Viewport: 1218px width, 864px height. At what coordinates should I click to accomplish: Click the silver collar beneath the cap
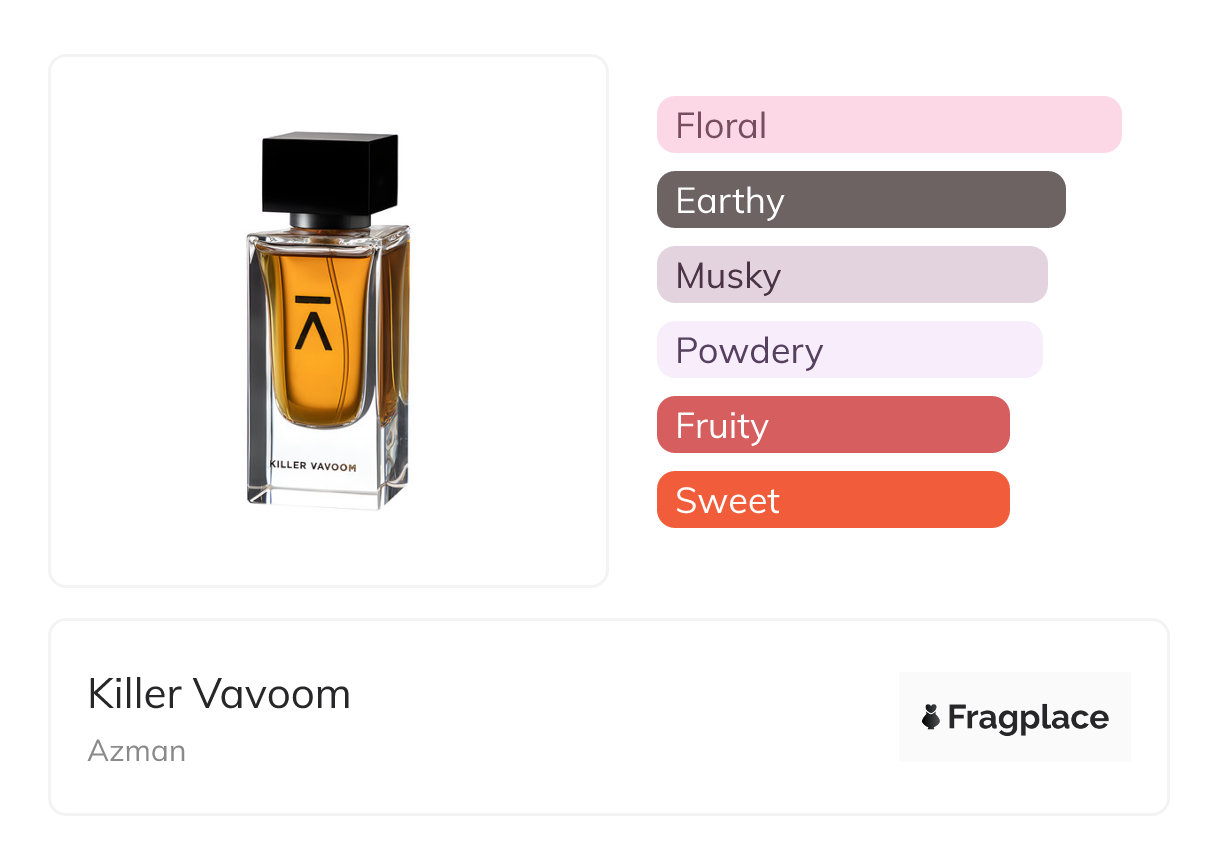tap(331, 217)
